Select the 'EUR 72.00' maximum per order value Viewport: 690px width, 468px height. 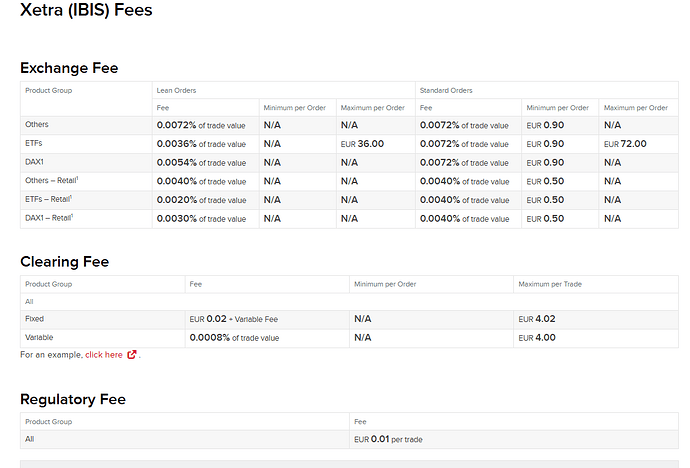coord(625,144)
